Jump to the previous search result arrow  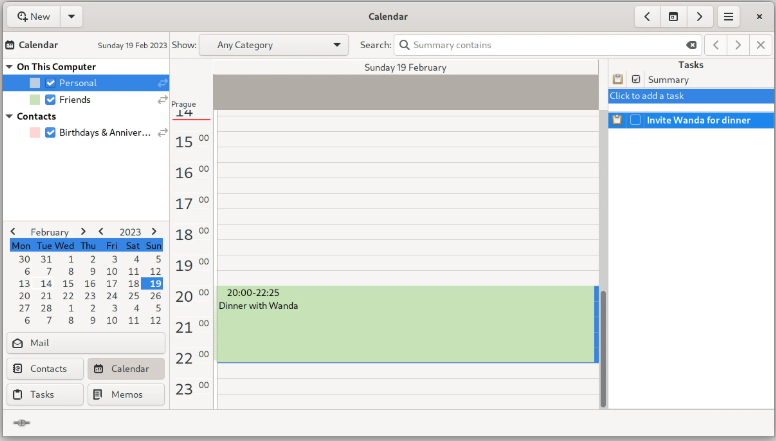(716, 45)
